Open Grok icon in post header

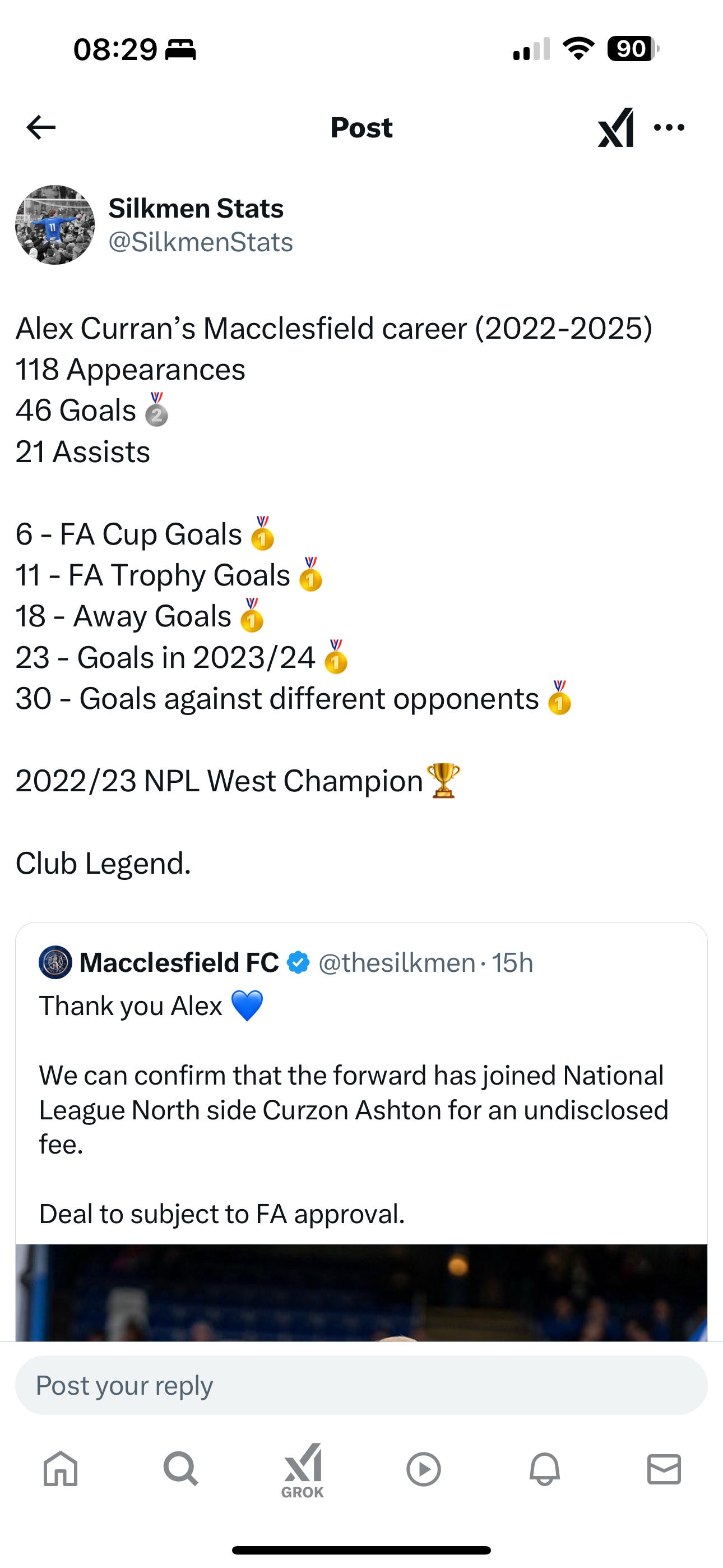(615, 127)
